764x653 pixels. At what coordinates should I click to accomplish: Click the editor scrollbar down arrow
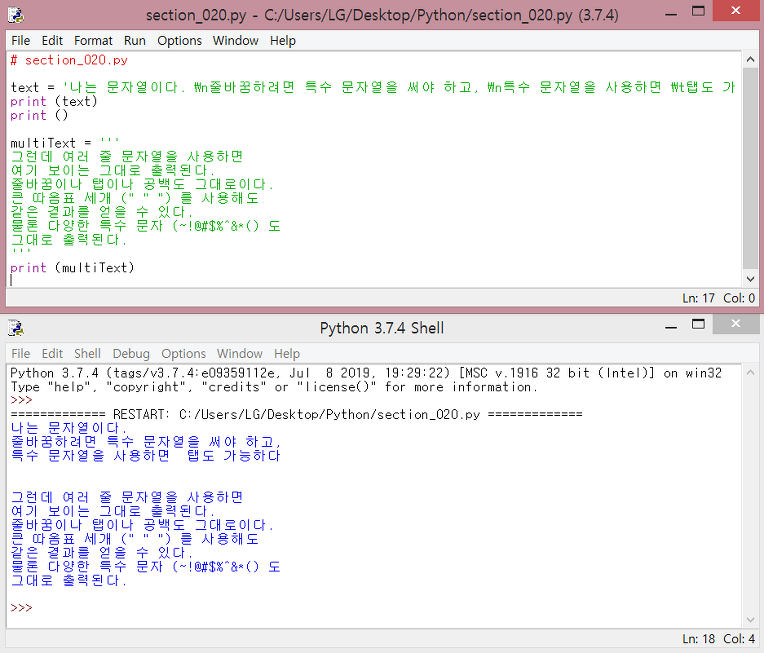point(750,279)
